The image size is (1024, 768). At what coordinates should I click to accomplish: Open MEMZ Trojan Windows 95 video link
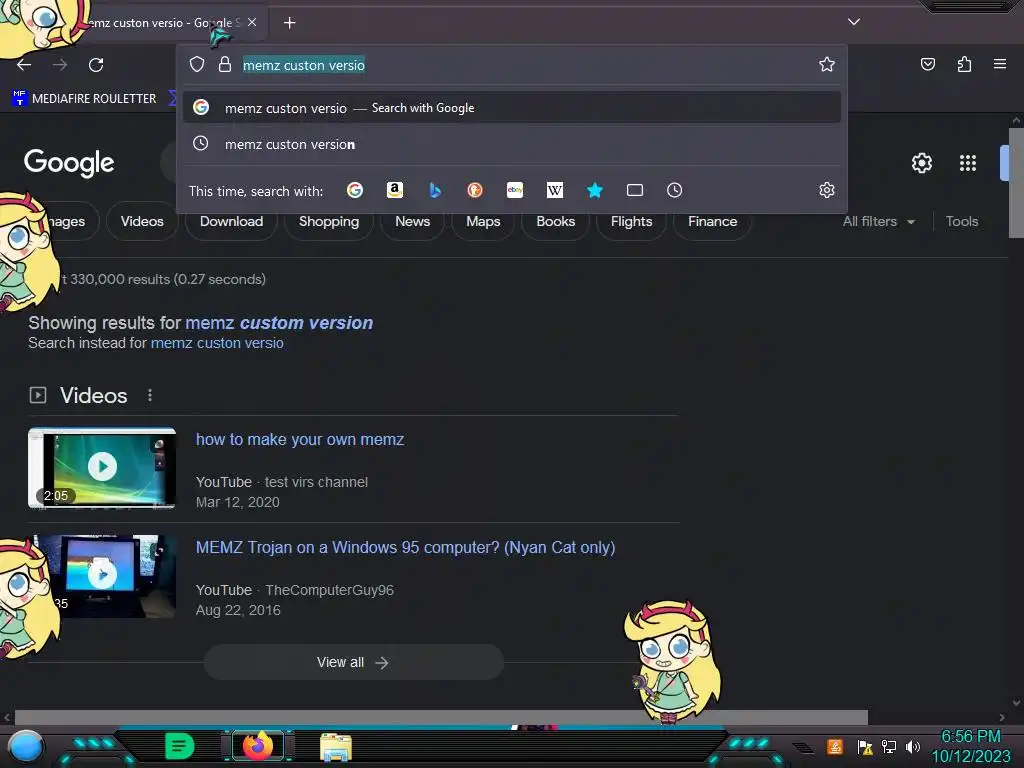tap(406, 547)
